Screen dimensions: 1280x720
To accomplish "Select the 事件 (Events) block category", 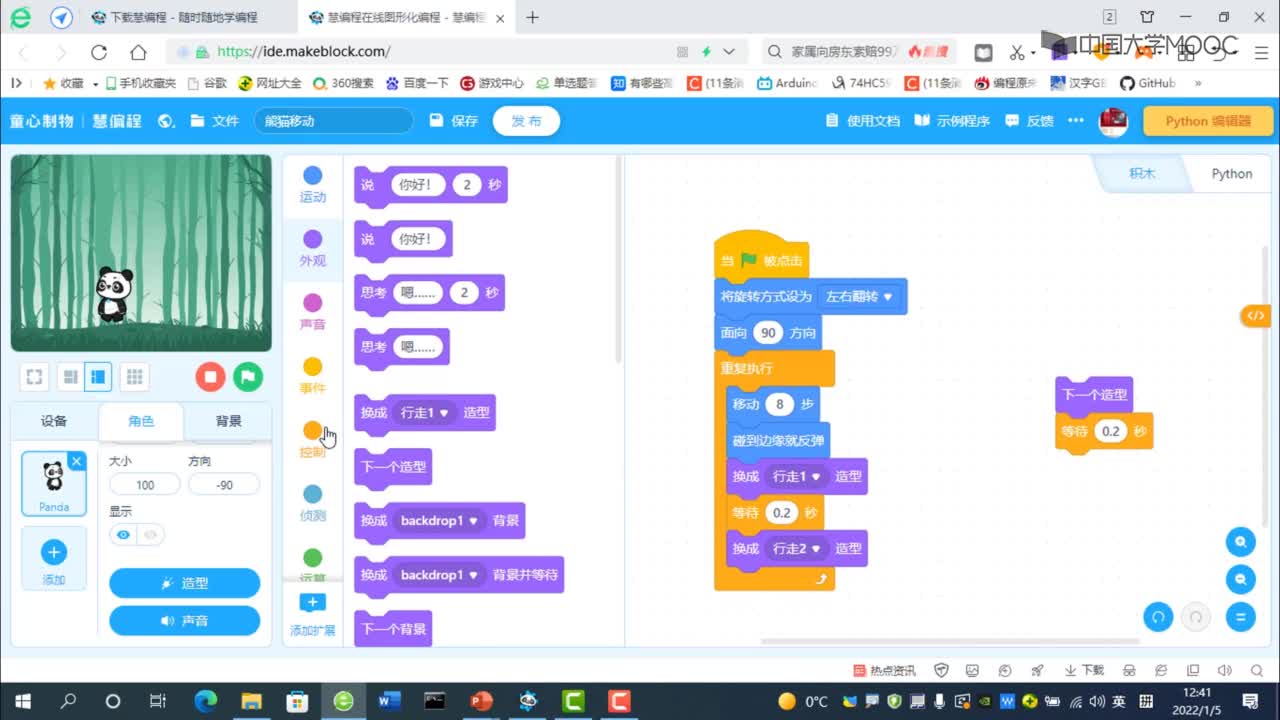I will (313, 377).
